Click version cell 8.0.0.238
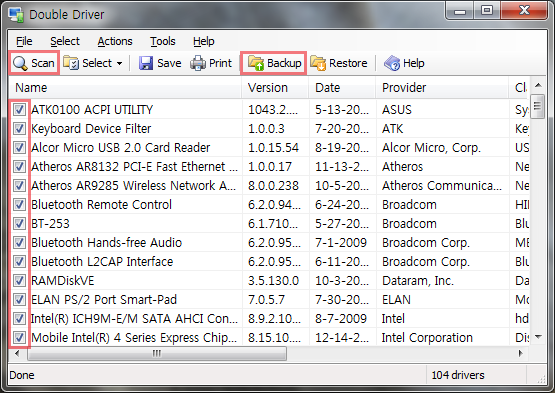 (273, 186)
